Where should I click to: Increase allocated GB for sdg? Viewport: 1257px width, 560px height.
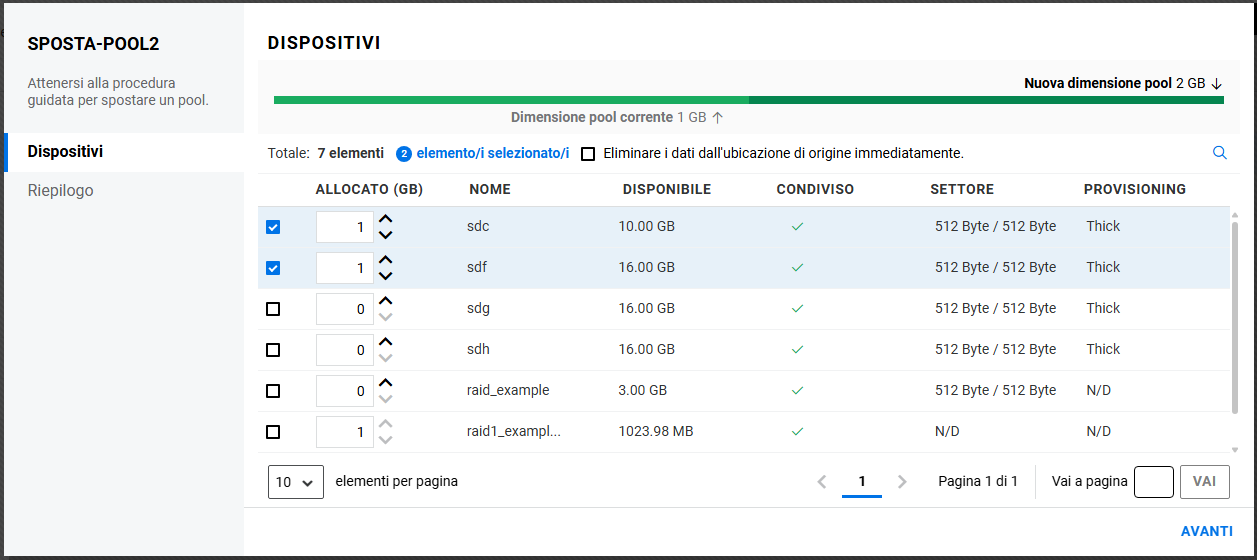386,301
